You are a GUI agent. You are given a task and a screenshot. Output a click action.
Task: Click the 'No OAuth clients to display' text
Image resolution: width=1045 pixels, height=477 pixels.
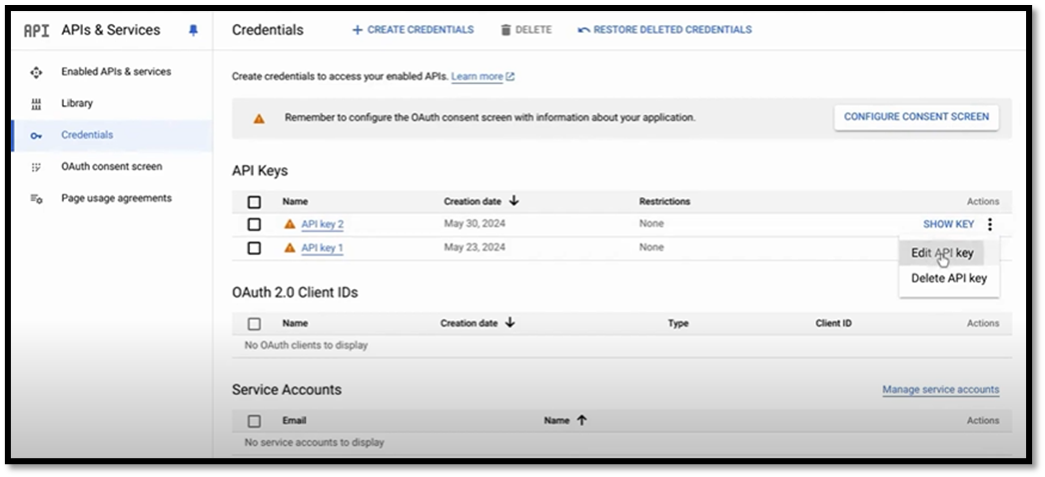pyautogui.click(x=306, y=345)
